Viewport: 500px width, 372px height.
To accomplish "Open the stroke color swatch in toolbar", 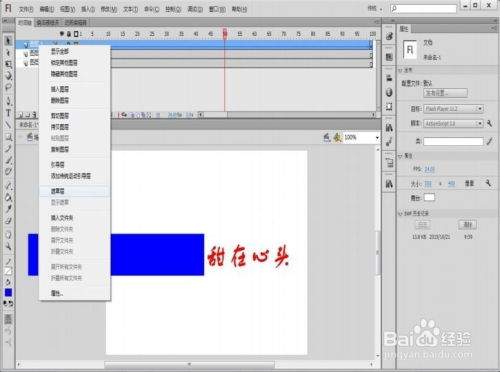I will coord(8,271).
